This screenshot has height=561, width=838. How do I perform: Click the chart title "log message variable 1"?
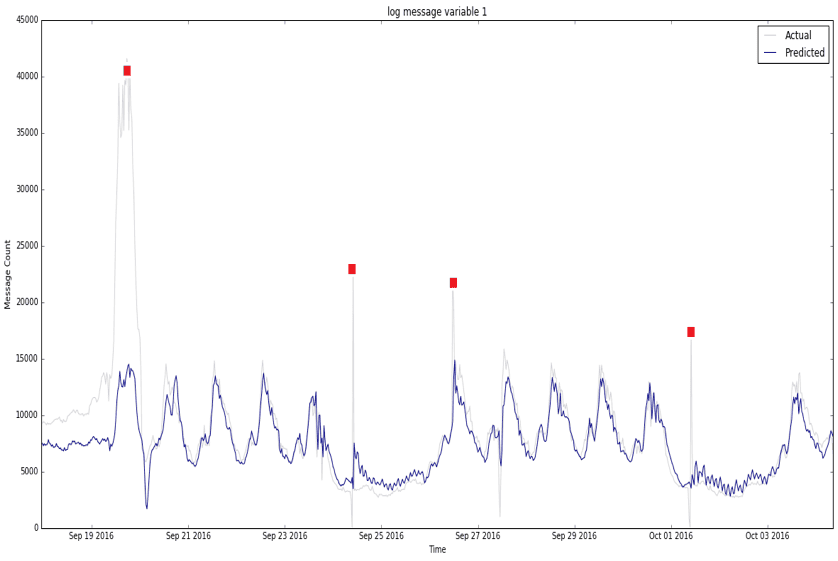point(437,12)
